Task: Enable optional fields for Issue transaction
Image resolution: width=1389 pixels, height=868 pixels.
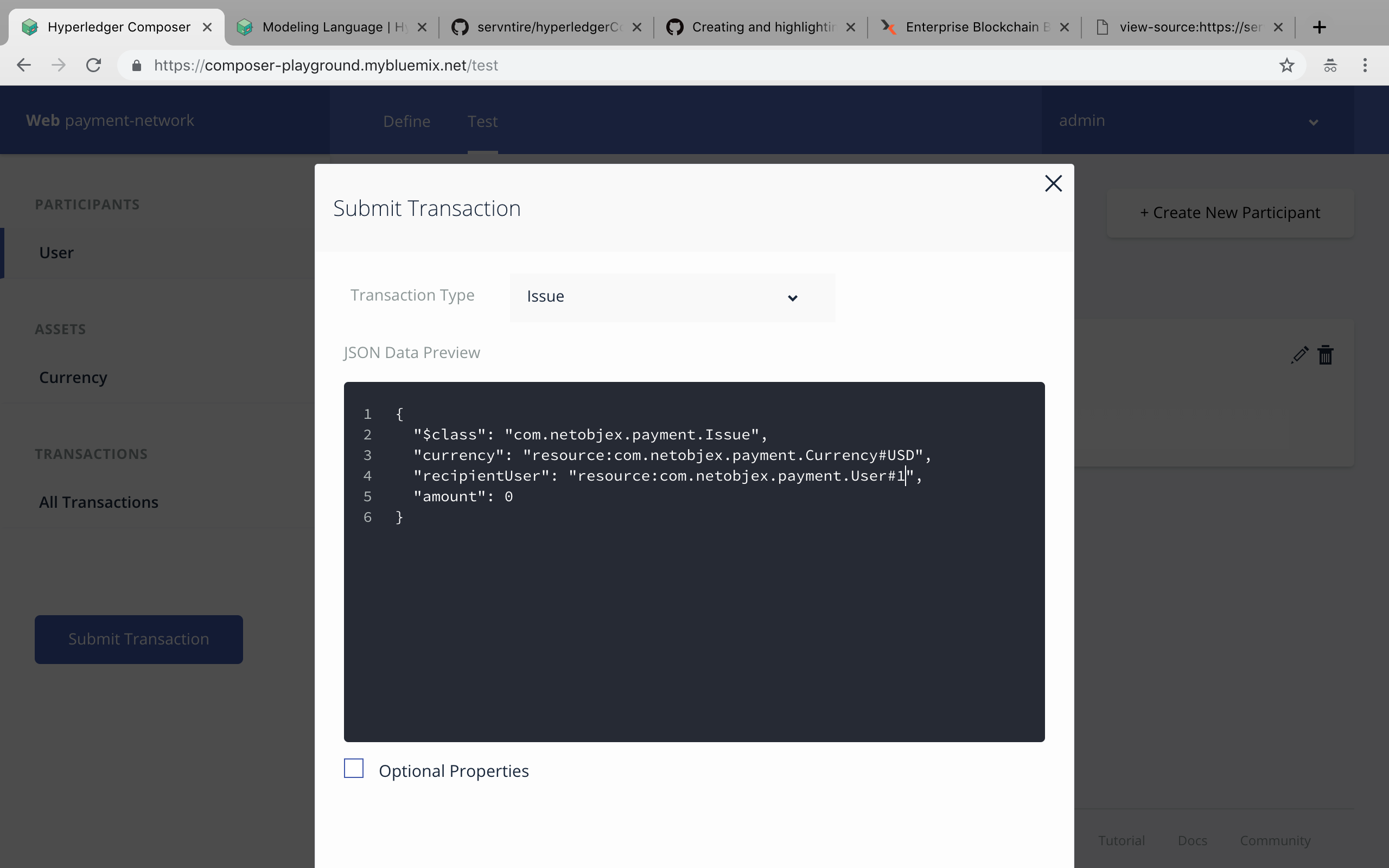Action: tap(354, 770)
